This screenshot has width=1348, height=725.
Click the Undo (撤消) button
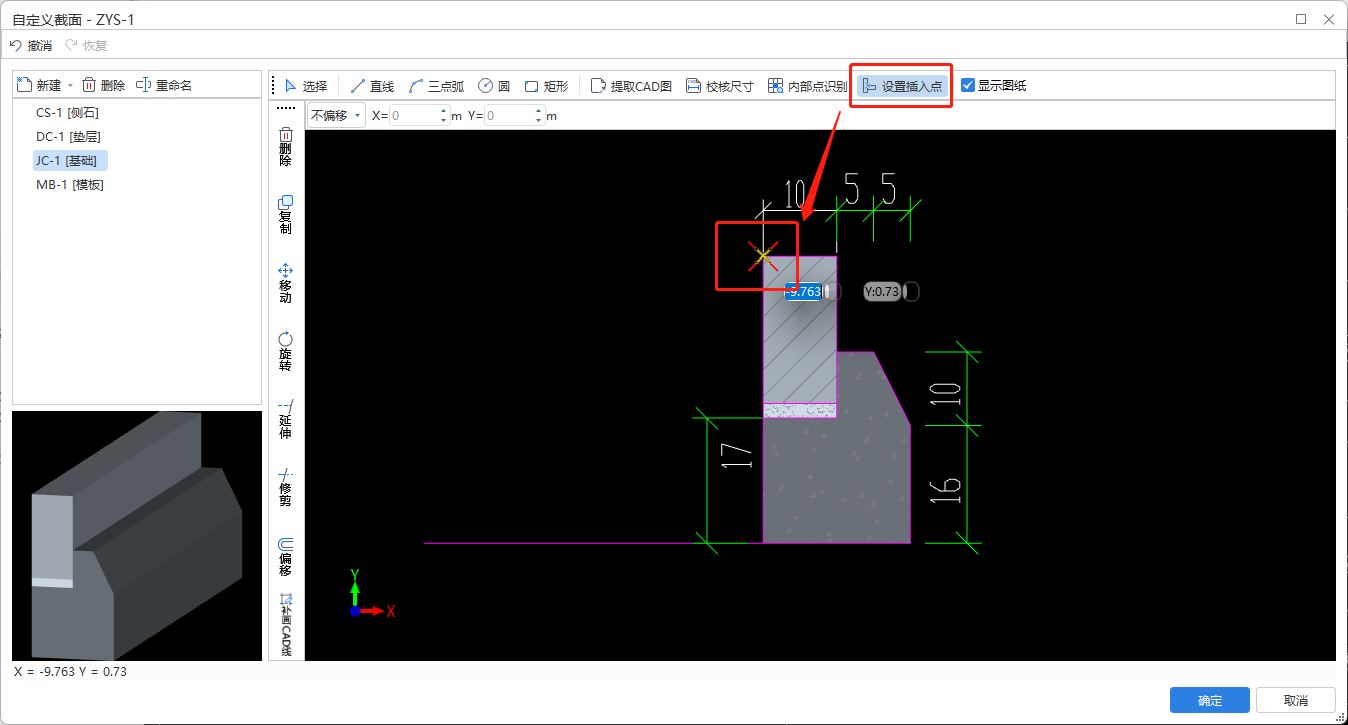pos(31,45)
